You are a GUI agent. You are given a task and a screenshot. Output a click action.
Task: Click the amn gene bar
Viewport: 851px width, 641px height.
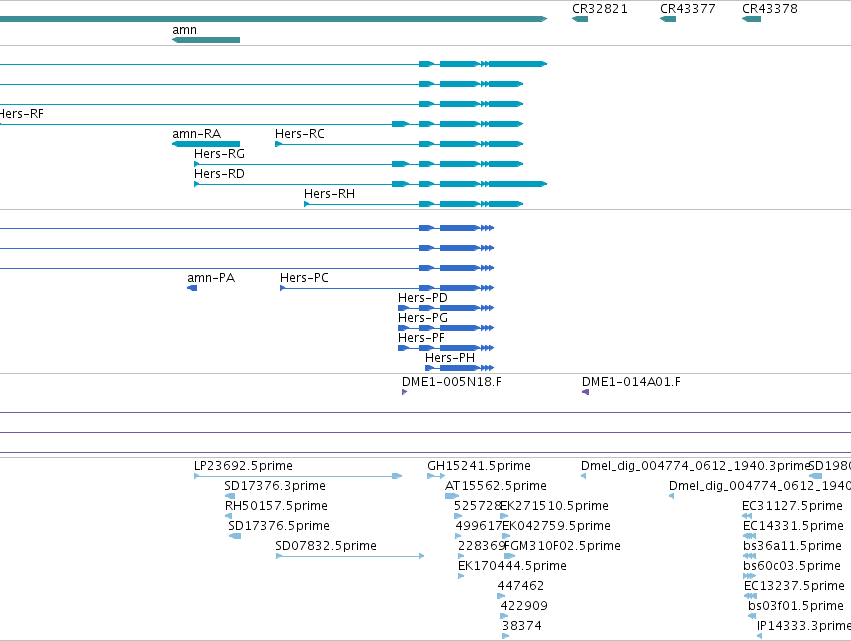[x=206, y=40]
